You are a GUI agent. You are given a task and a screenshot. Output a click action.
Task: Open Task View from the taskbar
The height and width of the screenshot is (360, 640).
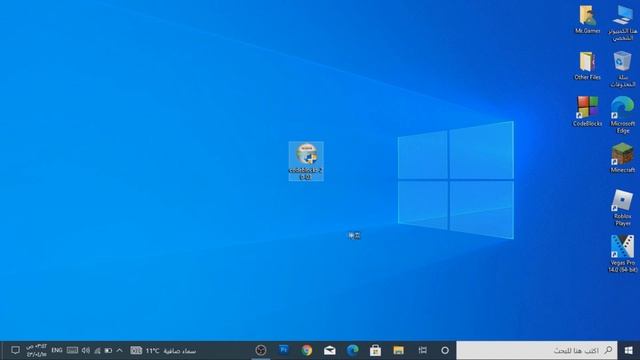422,351
